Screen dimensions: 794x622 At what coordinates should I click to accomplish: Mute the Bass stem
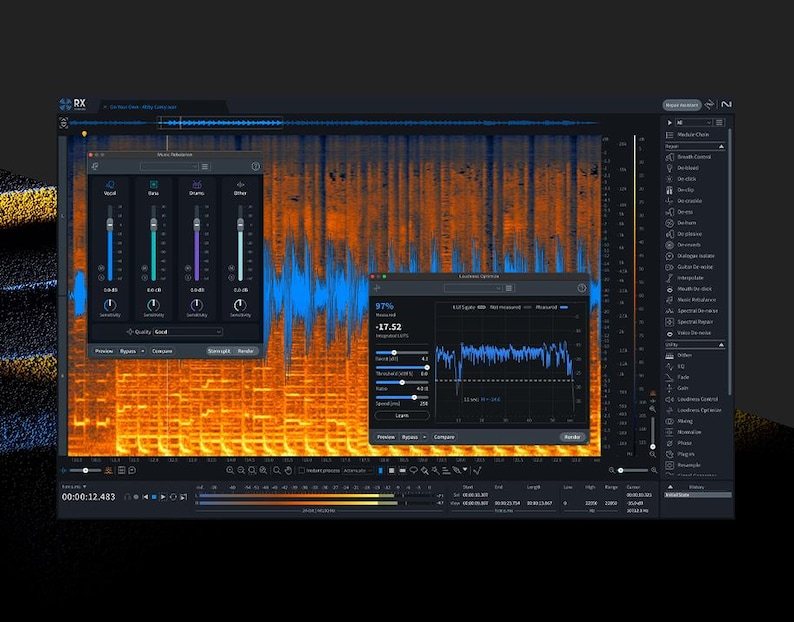[x=145, y=268]
